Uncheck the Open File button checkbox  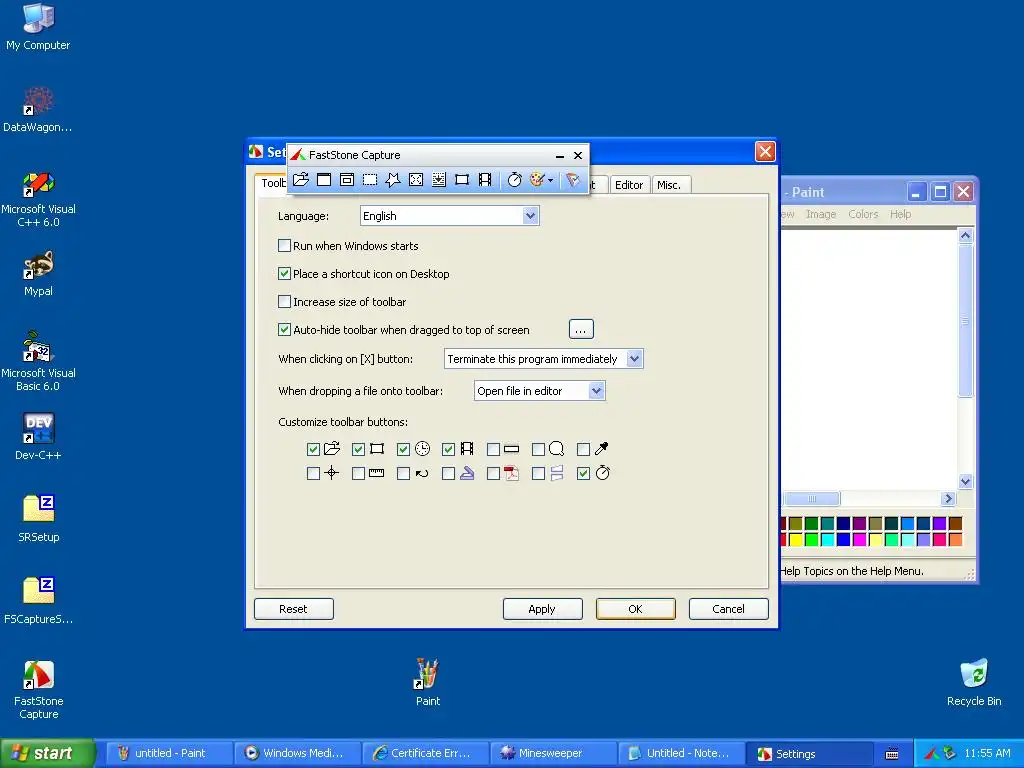click(313, 449)
